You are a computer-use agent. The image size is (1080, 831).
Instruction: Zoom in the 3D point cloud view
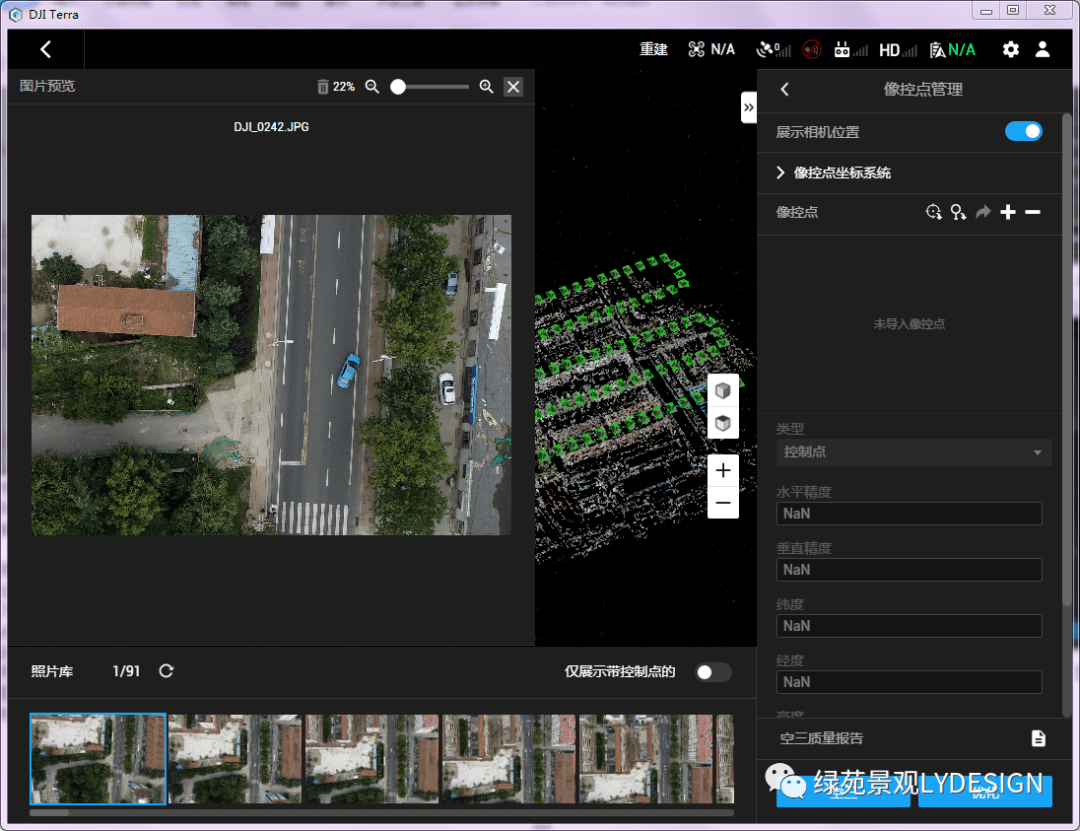(x=723, y=471)
